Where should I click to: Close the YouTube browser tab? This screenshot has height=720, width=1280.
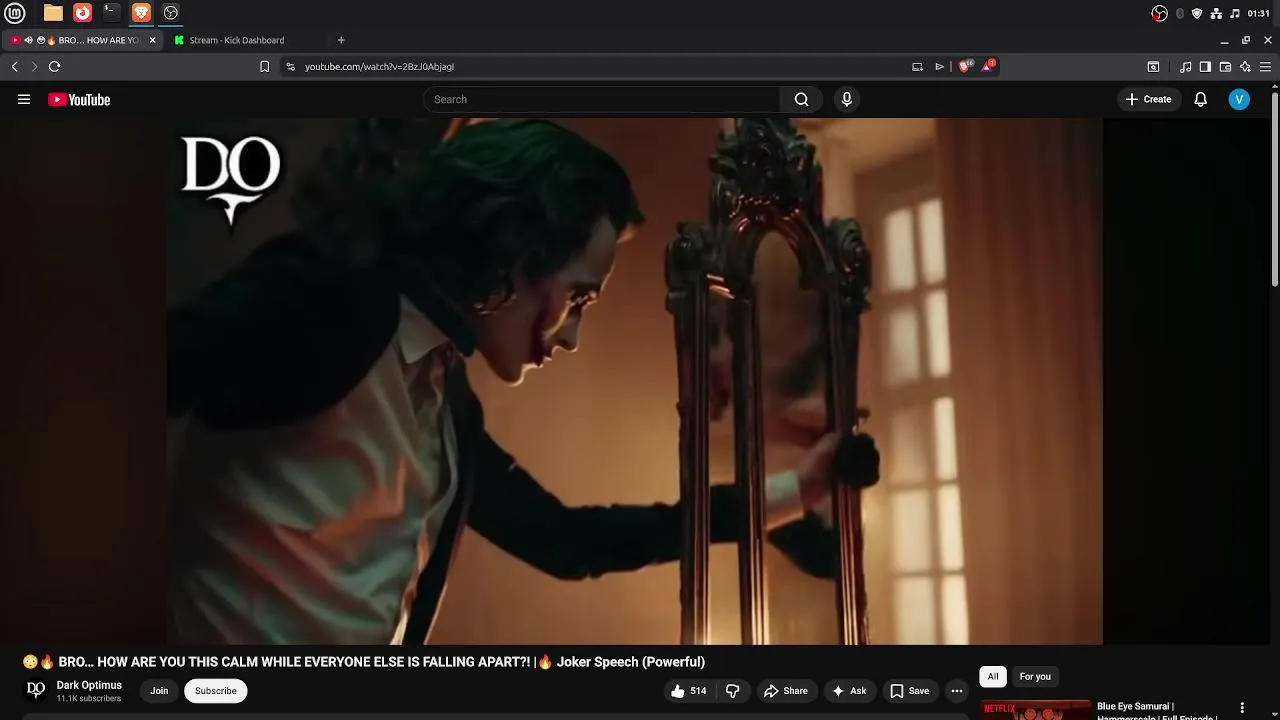(152, 40)
